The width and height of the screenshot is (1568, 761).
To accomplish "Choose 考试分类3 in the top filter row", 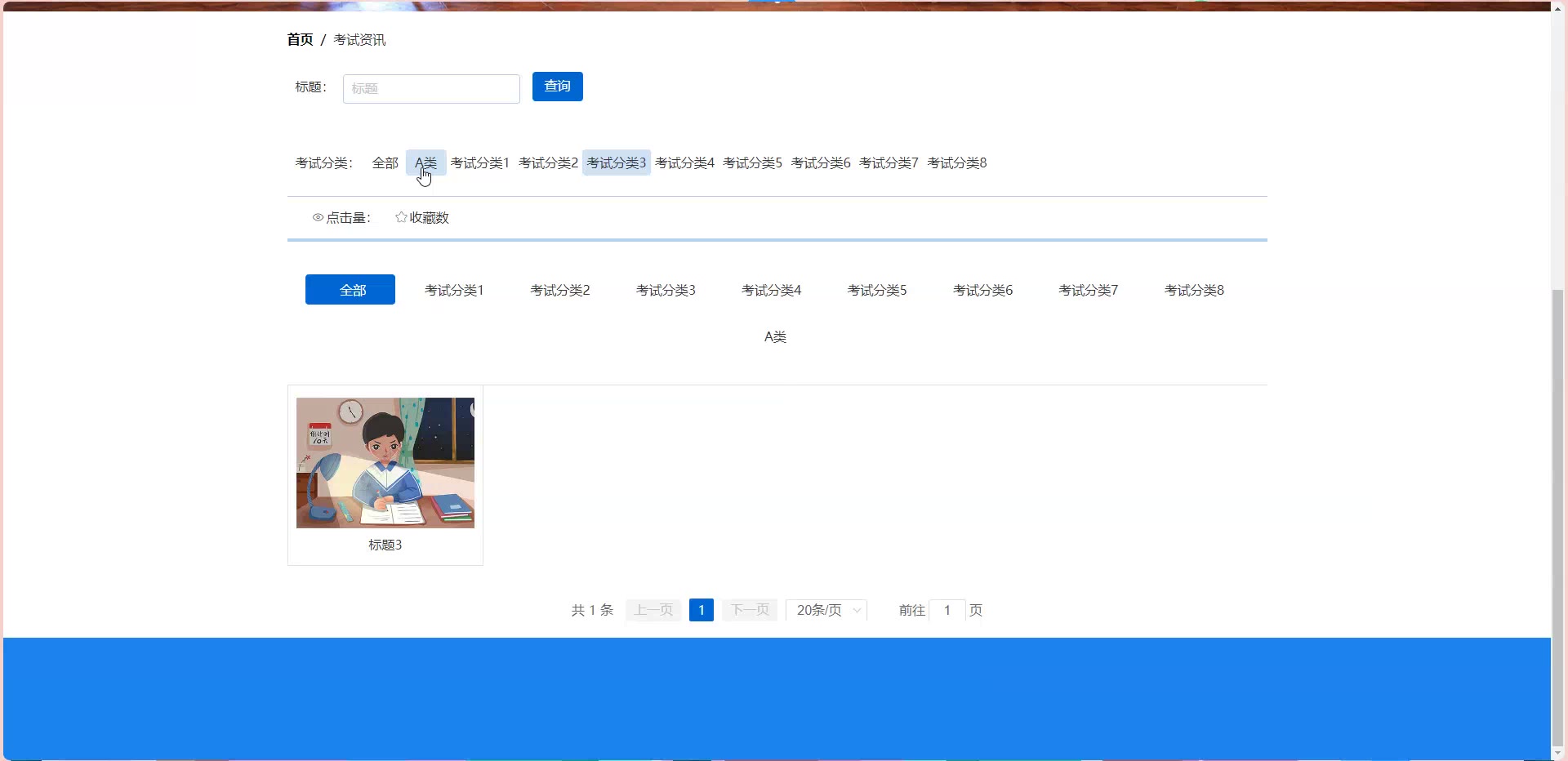I will click(x=616, y=163).
